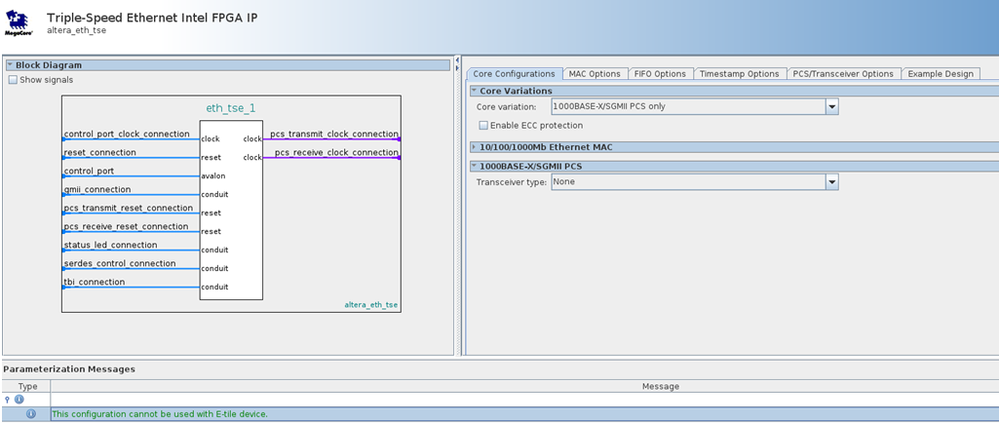Select pcs_receive_reset_connection label
The height and width of the screenshot is (426, 999).
coord(126,226)
